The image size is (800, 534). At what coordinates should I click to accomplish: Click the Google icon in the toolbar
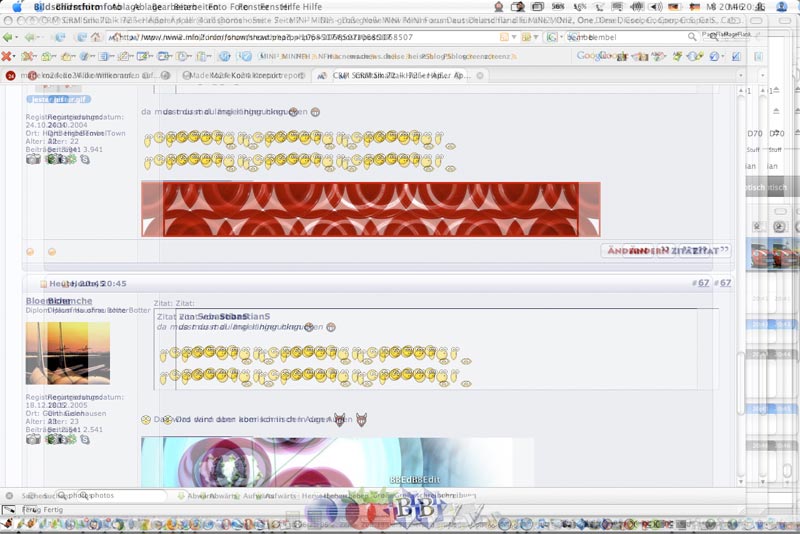coord(589,56)
